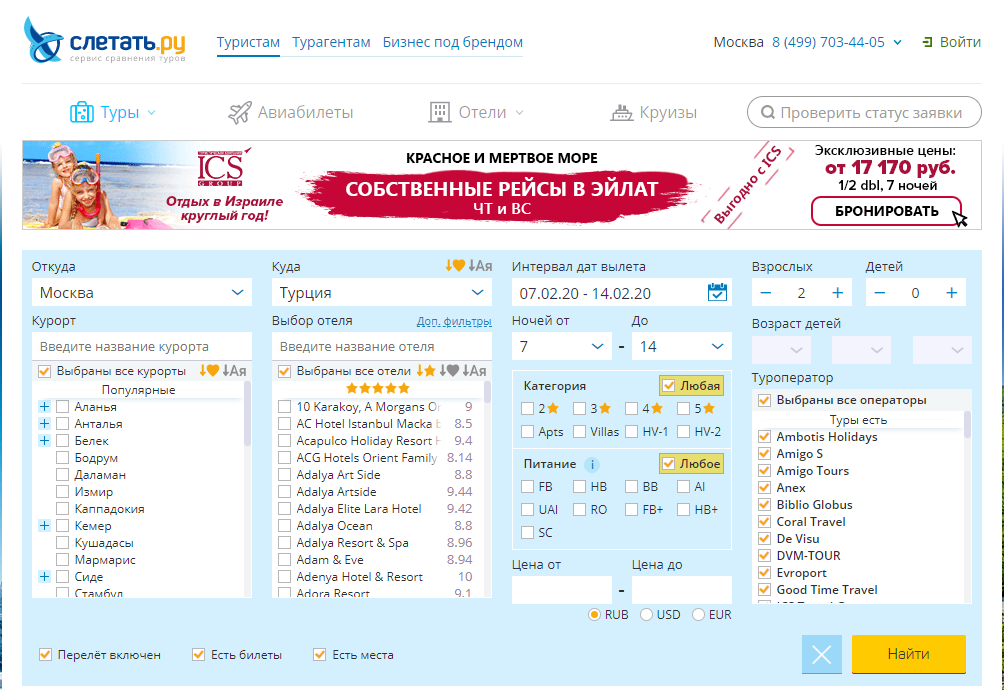The height and width of the screenshot is (690, 1004).
Task: Sort resorts alphabetically icon
Action: pyautogui.click(x=234, y=371)
